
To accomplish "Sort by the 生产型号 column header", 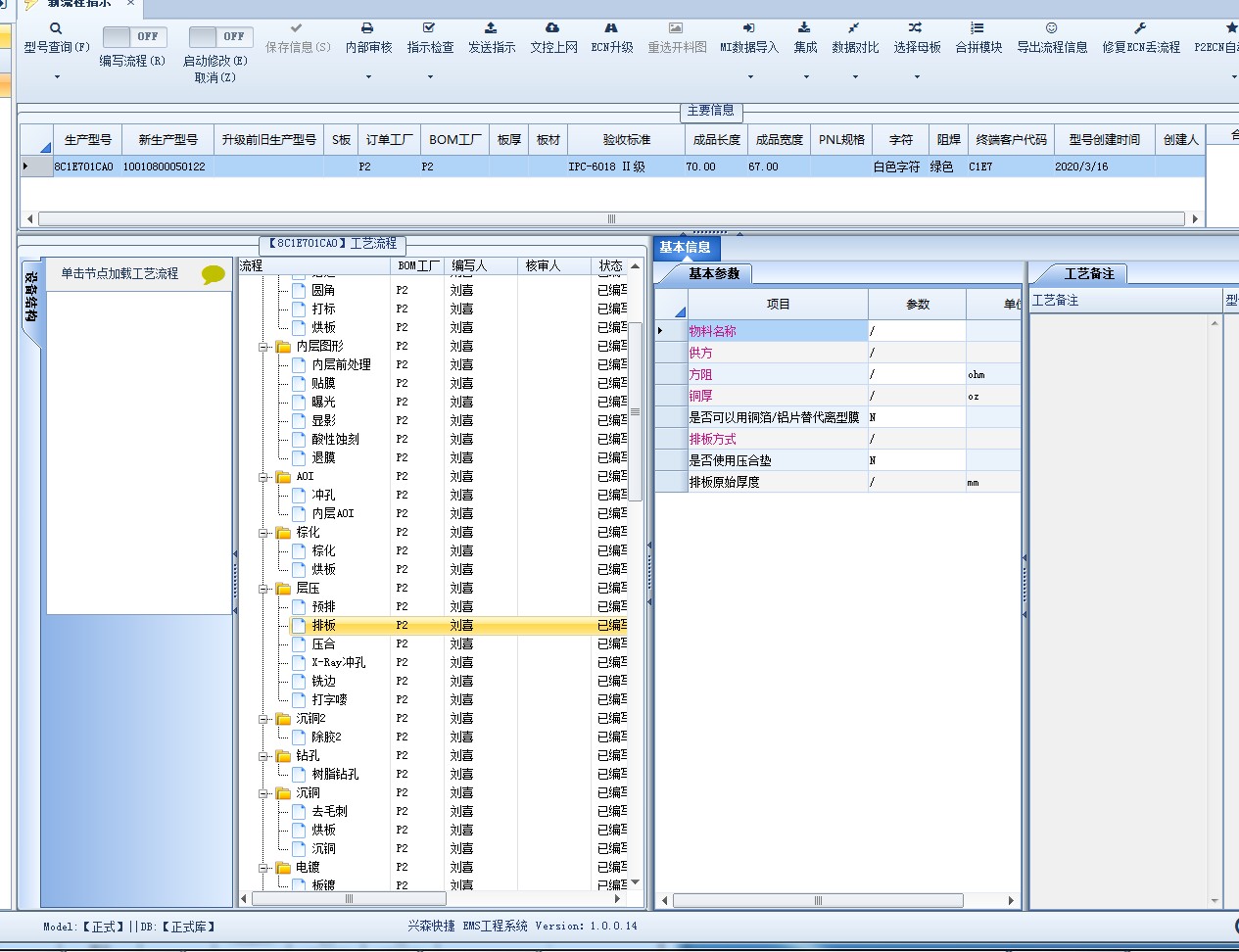I will click(x=88, y=140).
